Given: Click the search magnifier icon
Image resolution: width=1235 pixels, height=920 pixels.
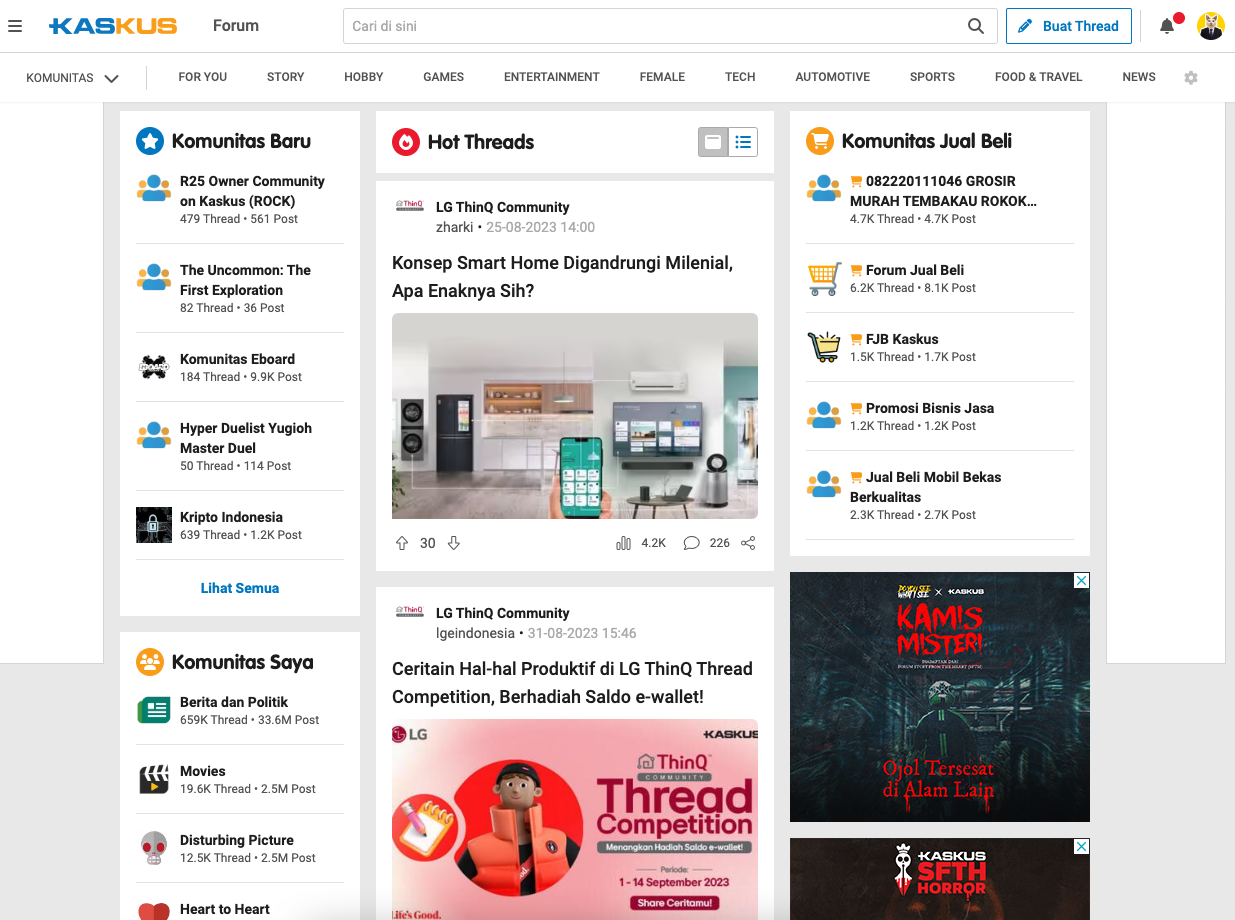Looking at the screenshot, I should pyautogui.click(x=976, y=26).
